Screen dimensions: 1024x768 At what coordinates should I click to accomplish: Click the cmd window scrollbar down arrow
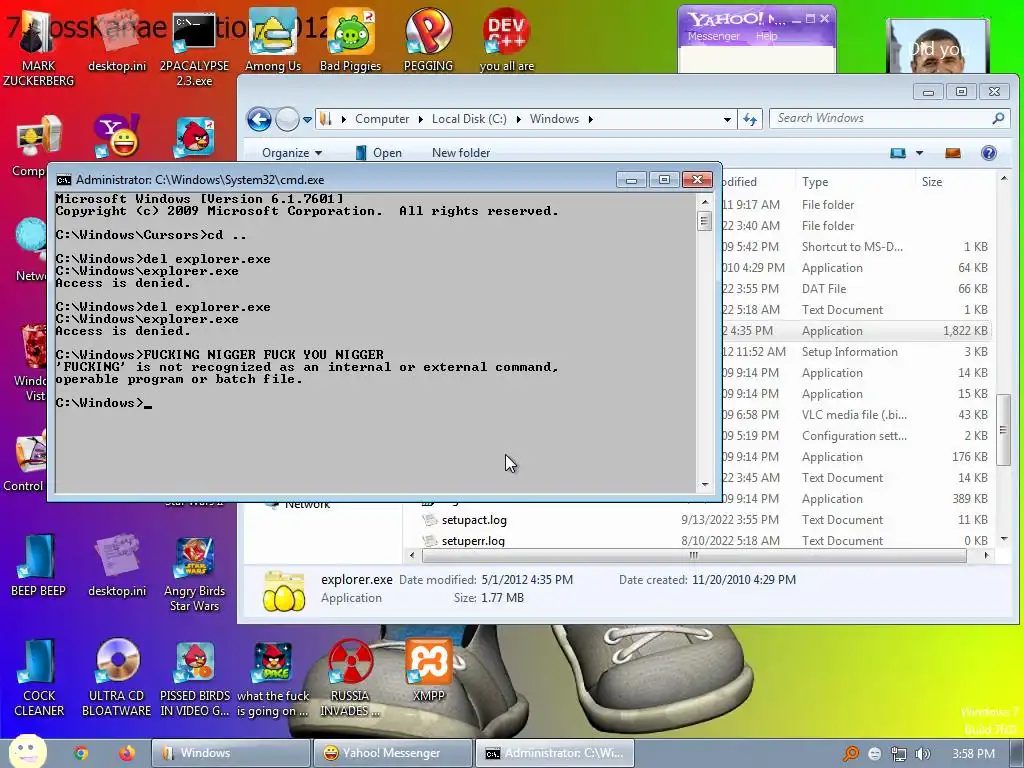705,485
